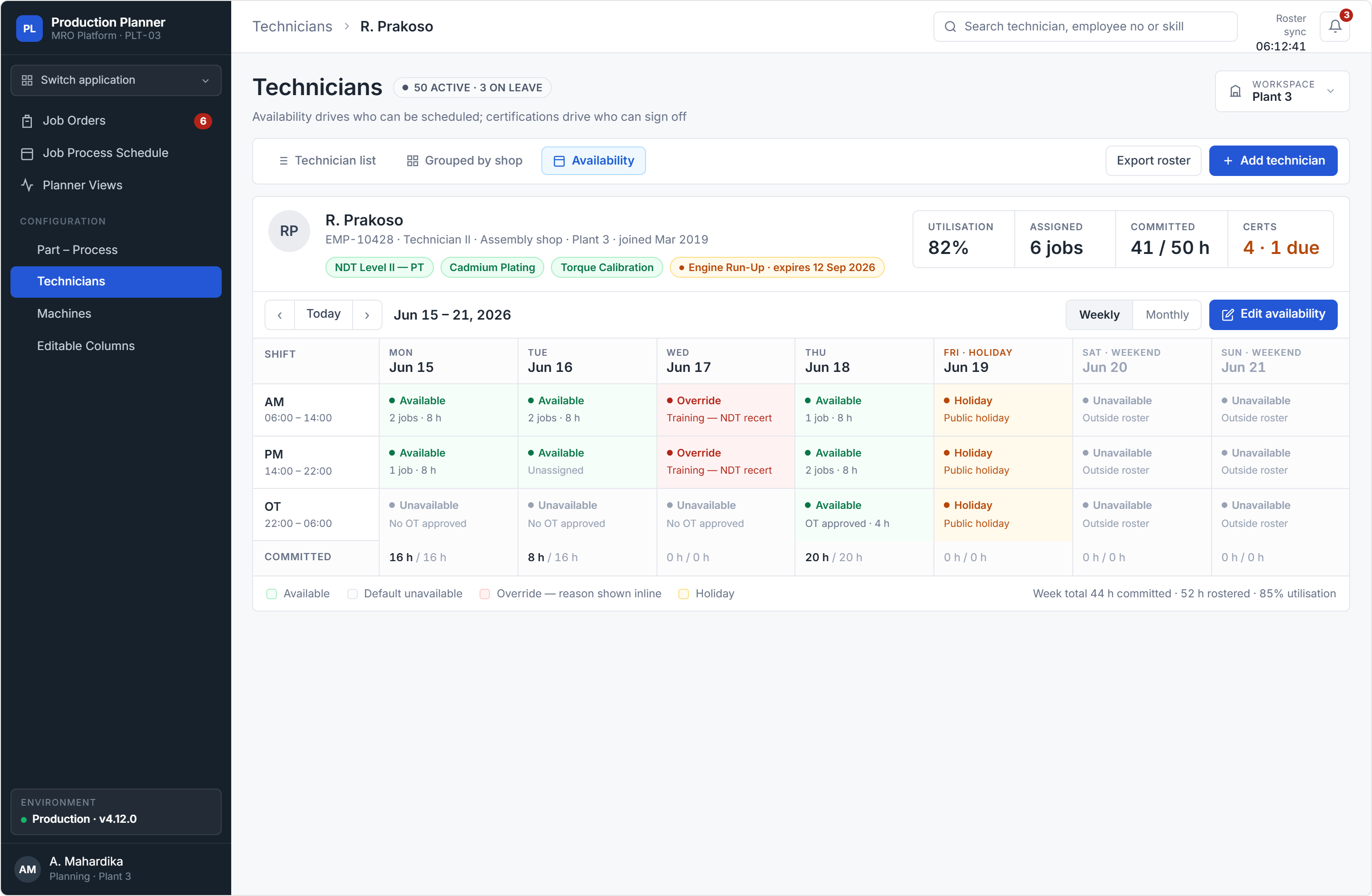
Task: Expand the Switch application dropdown
Action: click(116, 80)
